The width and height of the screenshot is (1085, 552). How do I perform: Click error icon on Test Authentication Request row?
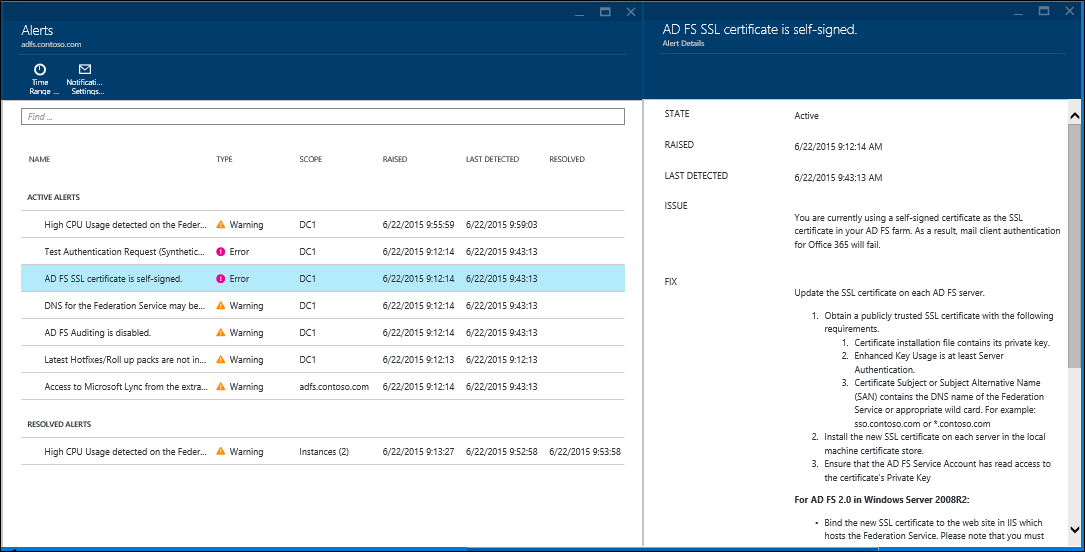pyautogui.click(x=221, y=252)
